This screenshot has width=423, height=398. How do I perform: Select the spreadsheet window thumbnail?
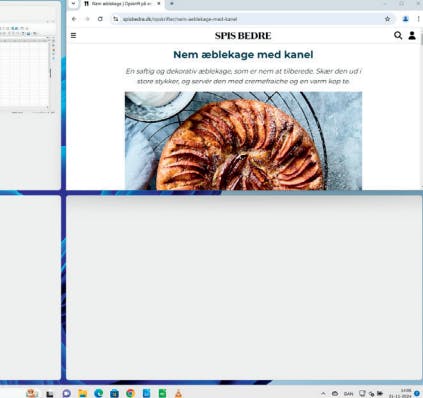click(28, 68)
